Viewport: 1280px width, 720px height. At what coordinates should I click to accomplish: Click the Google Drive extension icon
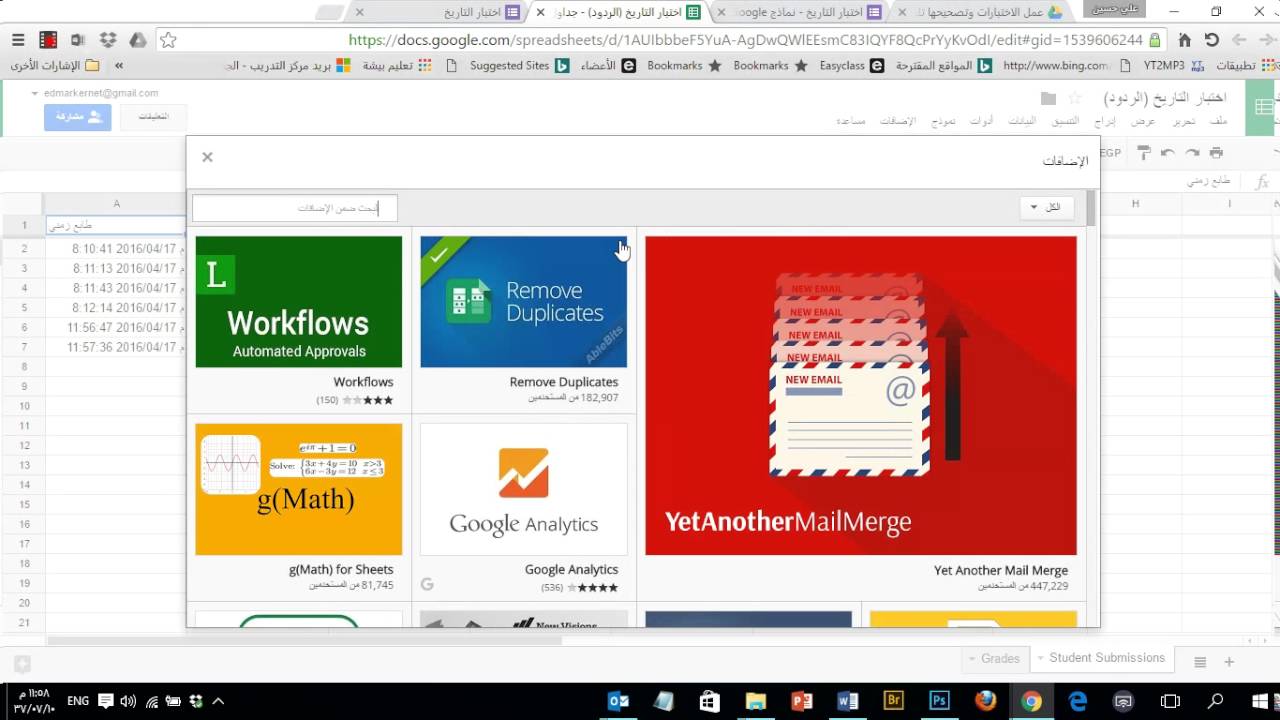[138, 40]
